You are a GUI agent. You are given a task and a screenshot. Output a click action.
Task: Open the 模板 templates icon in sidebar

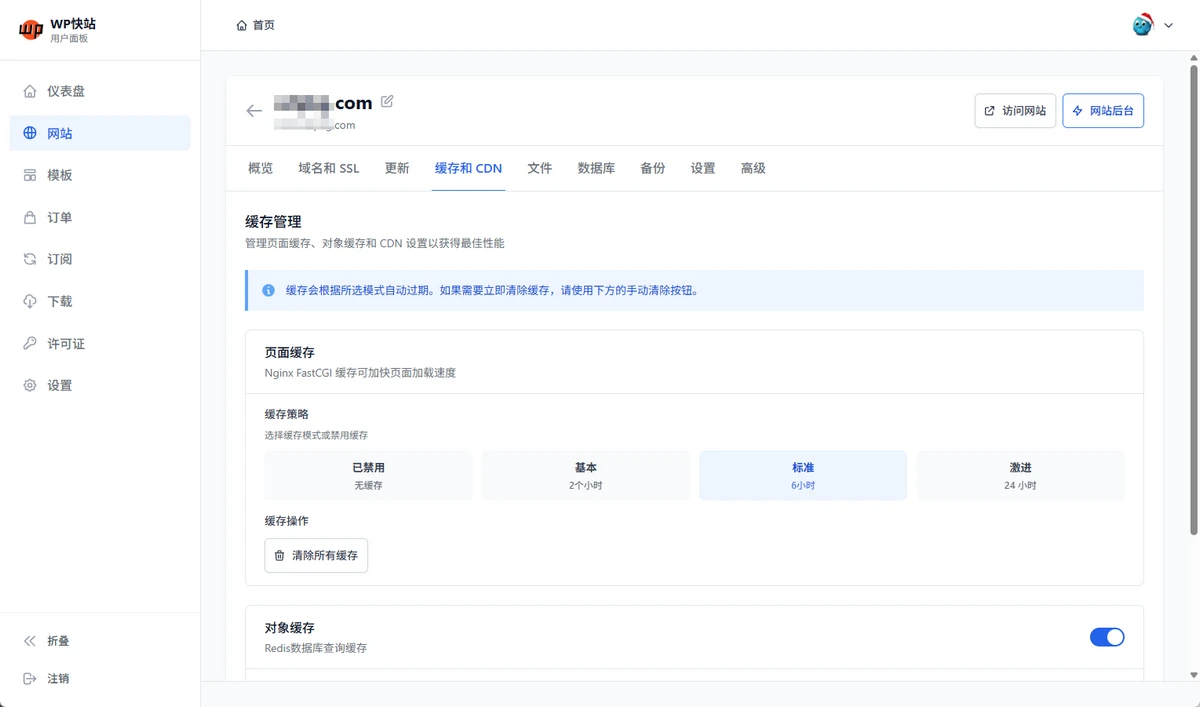coord(30,175)
